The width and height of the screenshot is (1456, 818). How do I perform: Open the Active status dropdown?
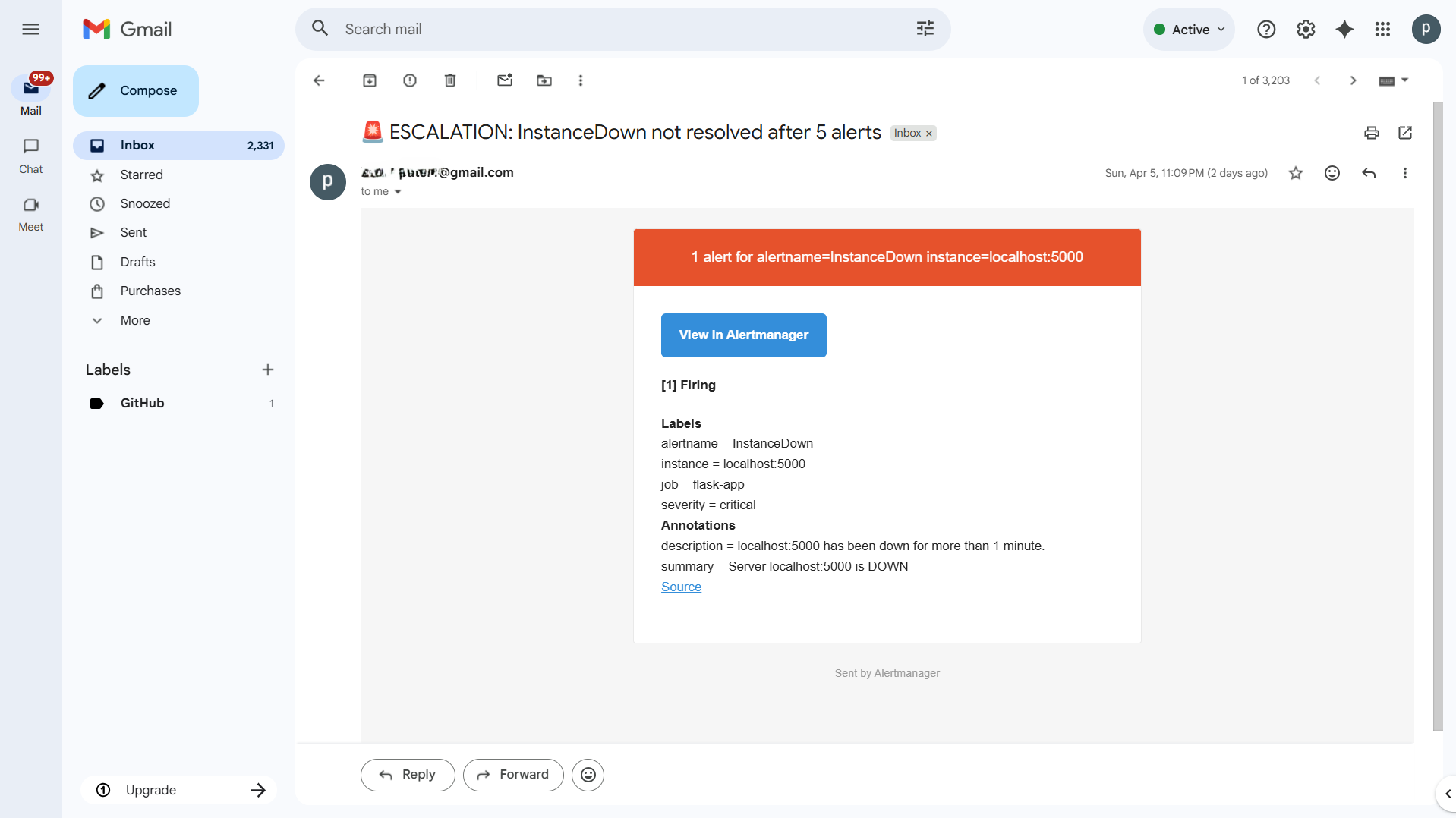click(x=1189, y=29)
